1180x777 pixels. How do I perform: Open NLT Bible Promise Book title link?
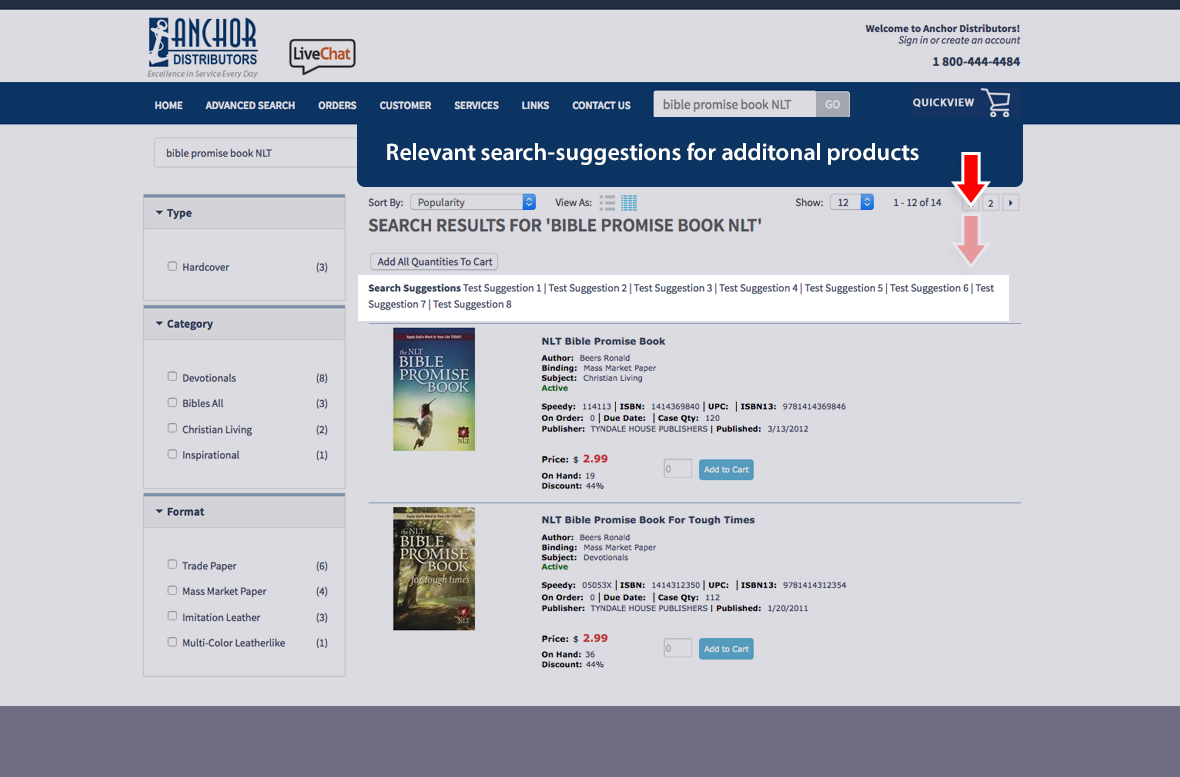pos(603,341)
